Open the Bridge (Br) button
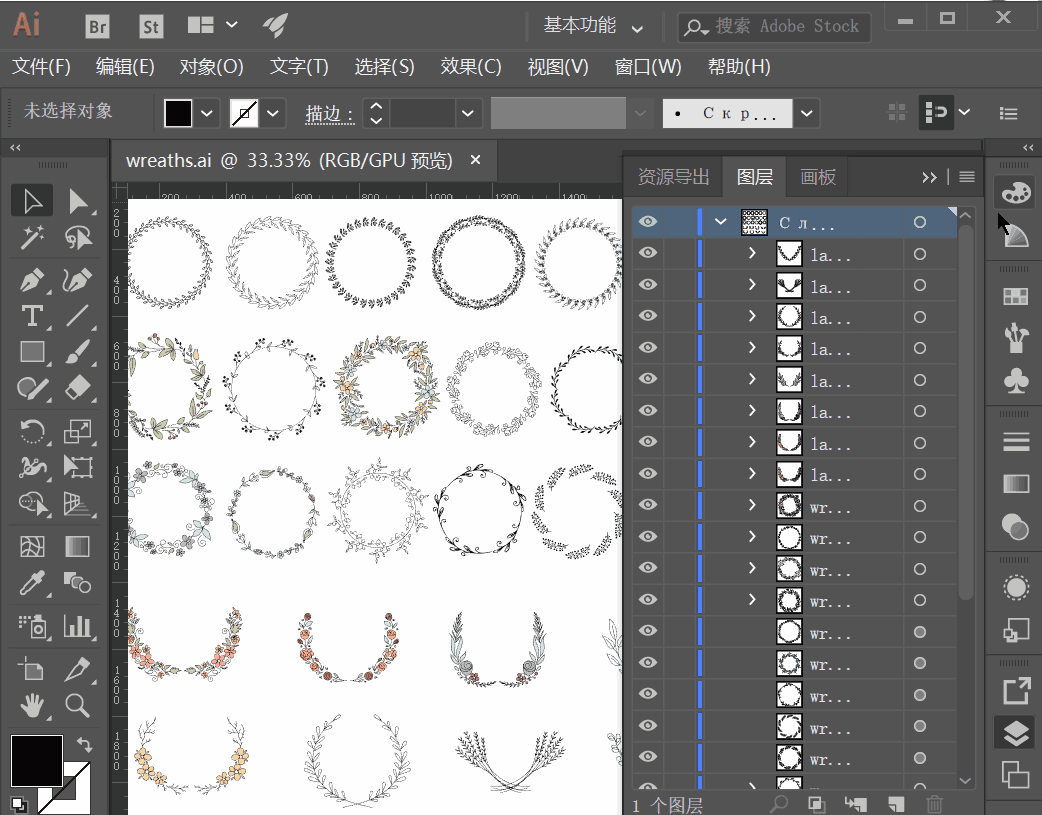Viewport: 1042px width, 815px height. point(98,27)
